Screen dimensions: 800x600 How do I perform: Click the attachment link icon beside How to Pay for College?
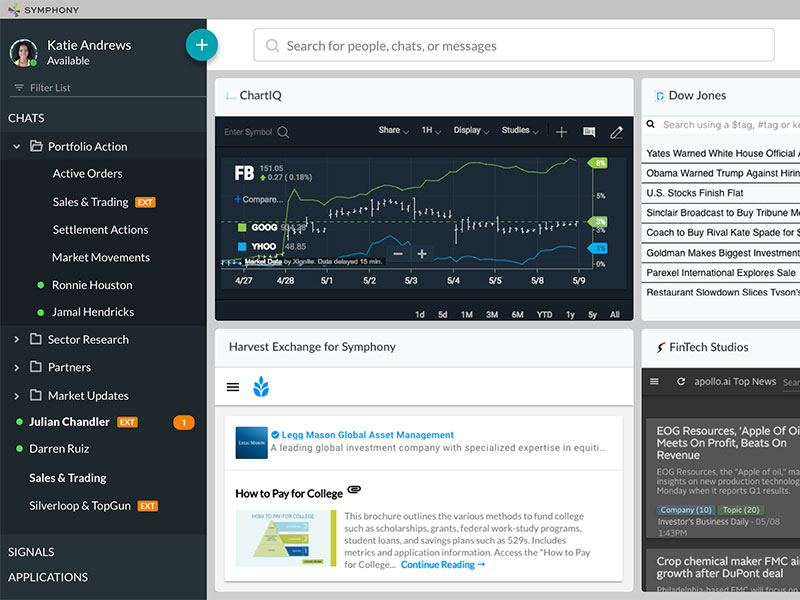(353, 491)
